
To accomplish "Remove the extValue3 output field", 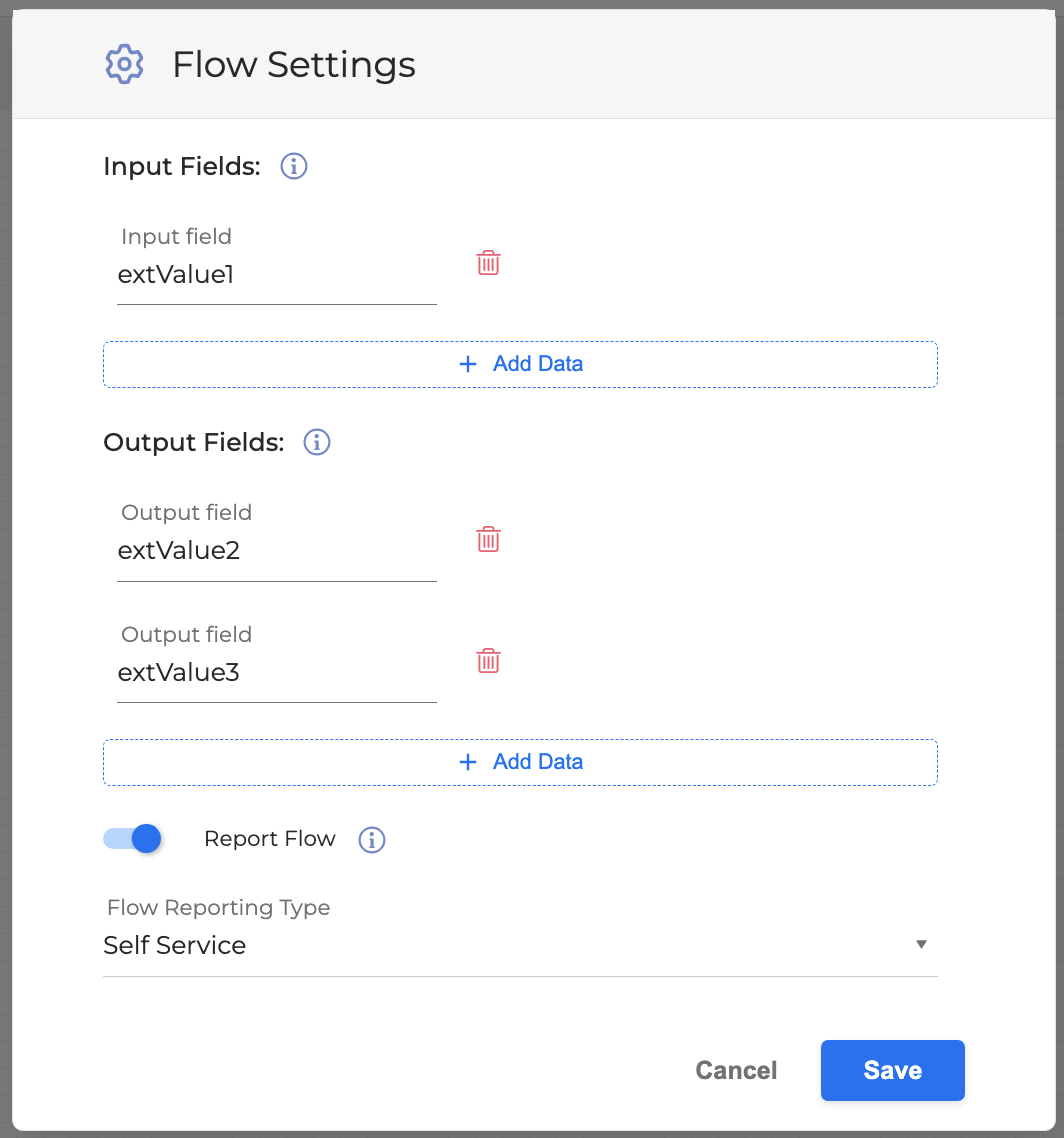I will (488, 662).
